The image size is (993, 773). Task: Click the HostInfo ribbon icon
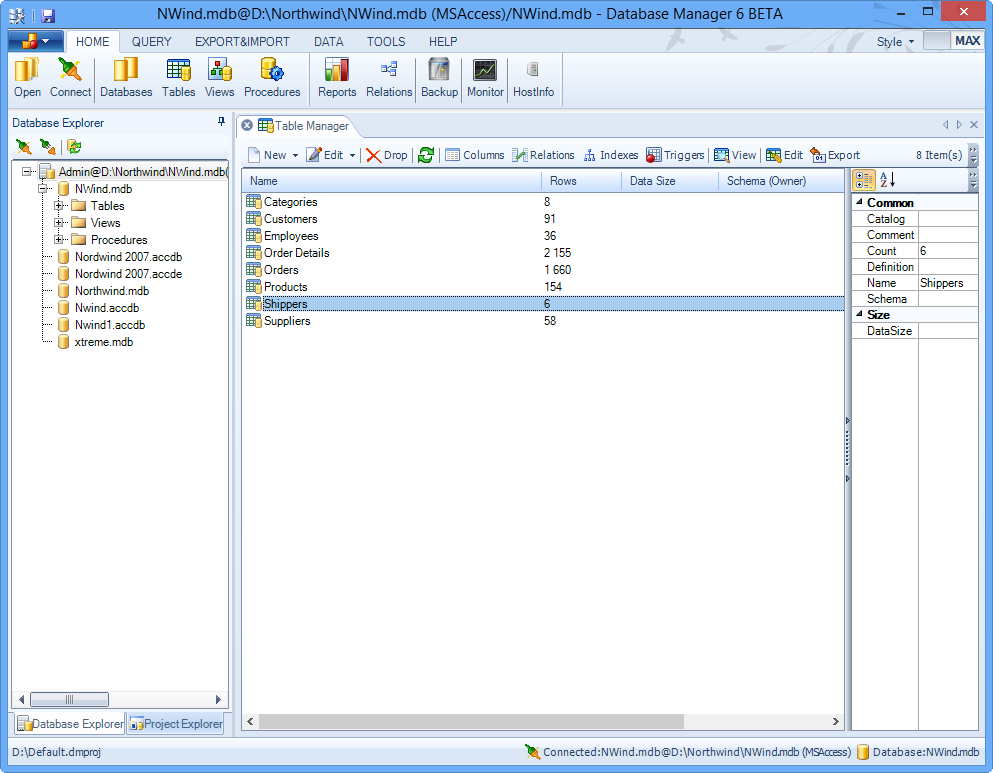click(533, 77)
